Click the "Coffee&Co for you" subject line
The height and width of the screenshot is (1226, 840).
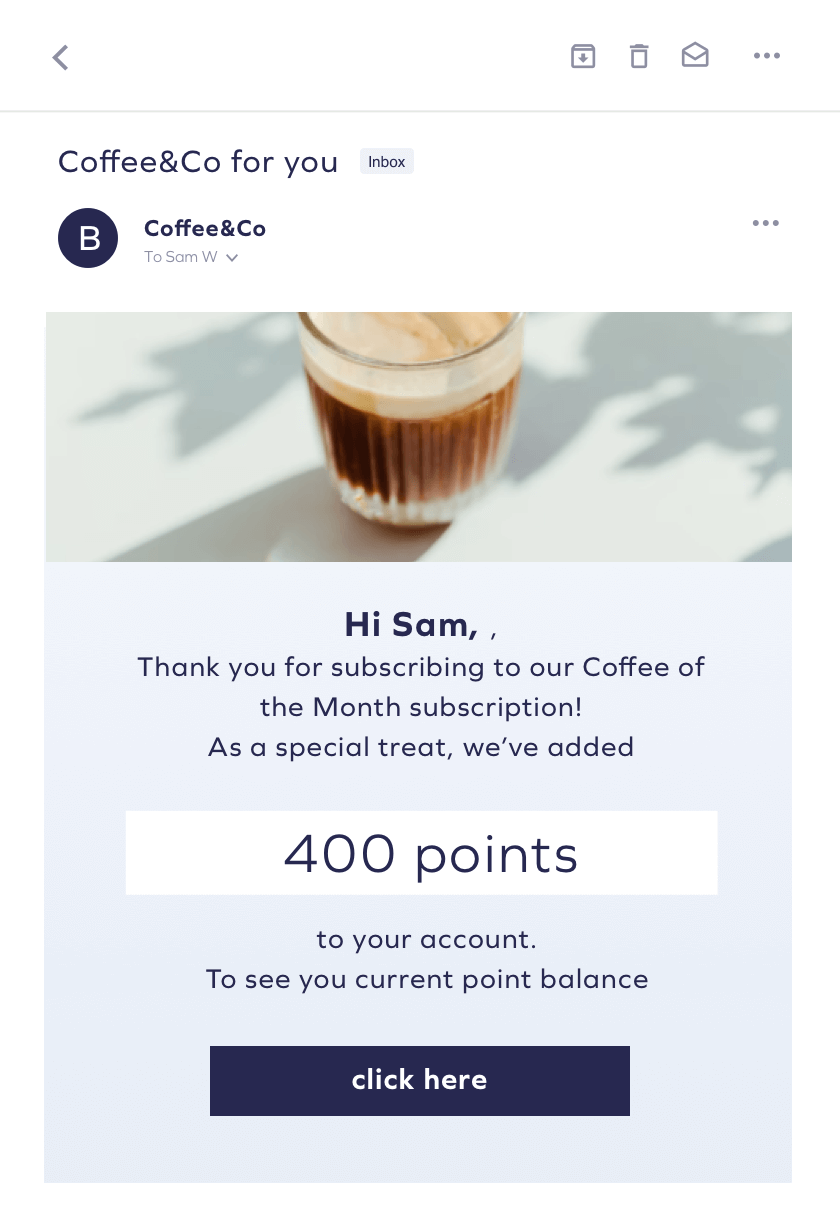pyautogui.click(x=198, y=161)
